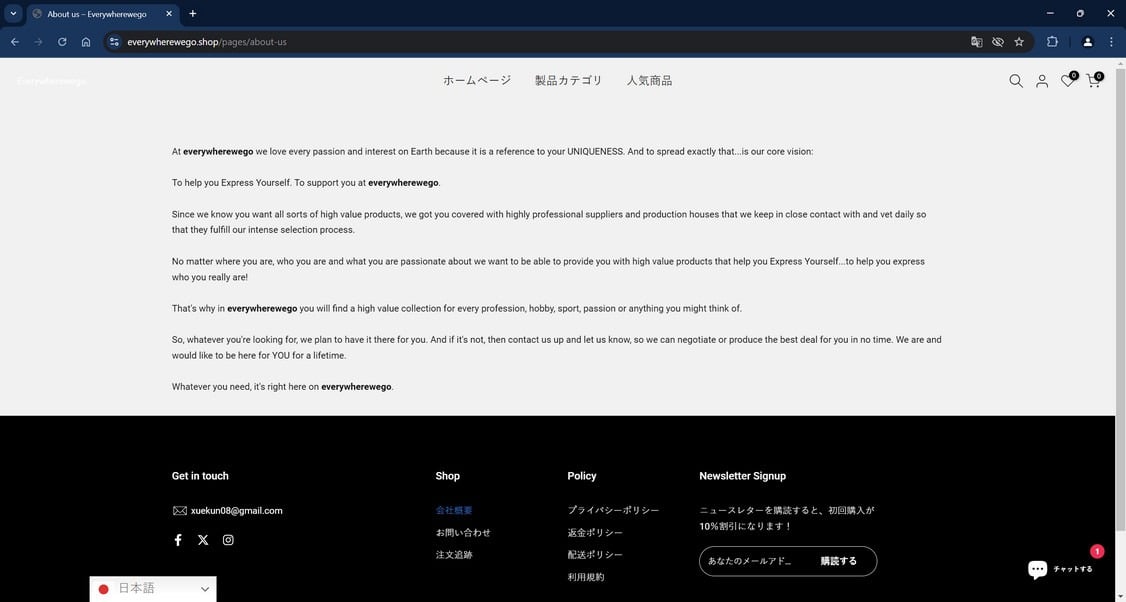1126x602 pixels.
Task: Open 製品カテゴリ menu item
Action: (568, 80)
